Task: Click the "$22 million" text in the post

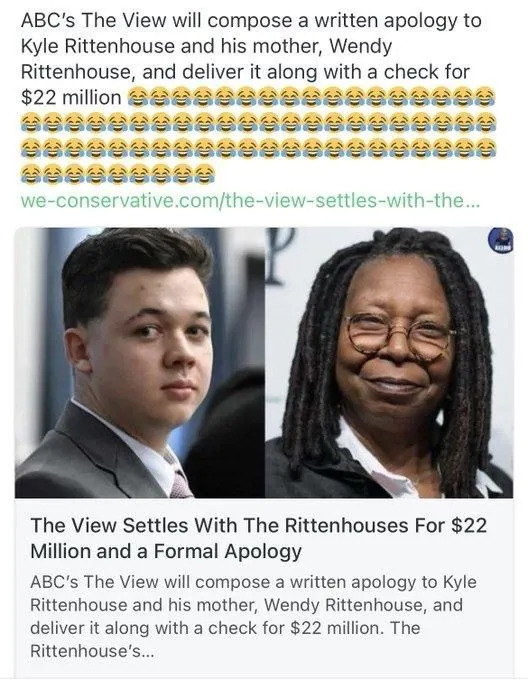Action: pos(71,97)
